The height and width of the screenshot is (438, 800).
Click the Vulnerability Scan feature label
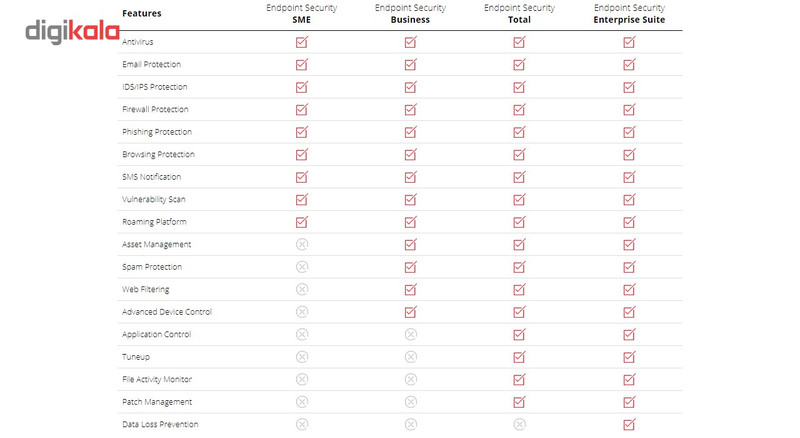pyautogui.click(x=154, y=199)
